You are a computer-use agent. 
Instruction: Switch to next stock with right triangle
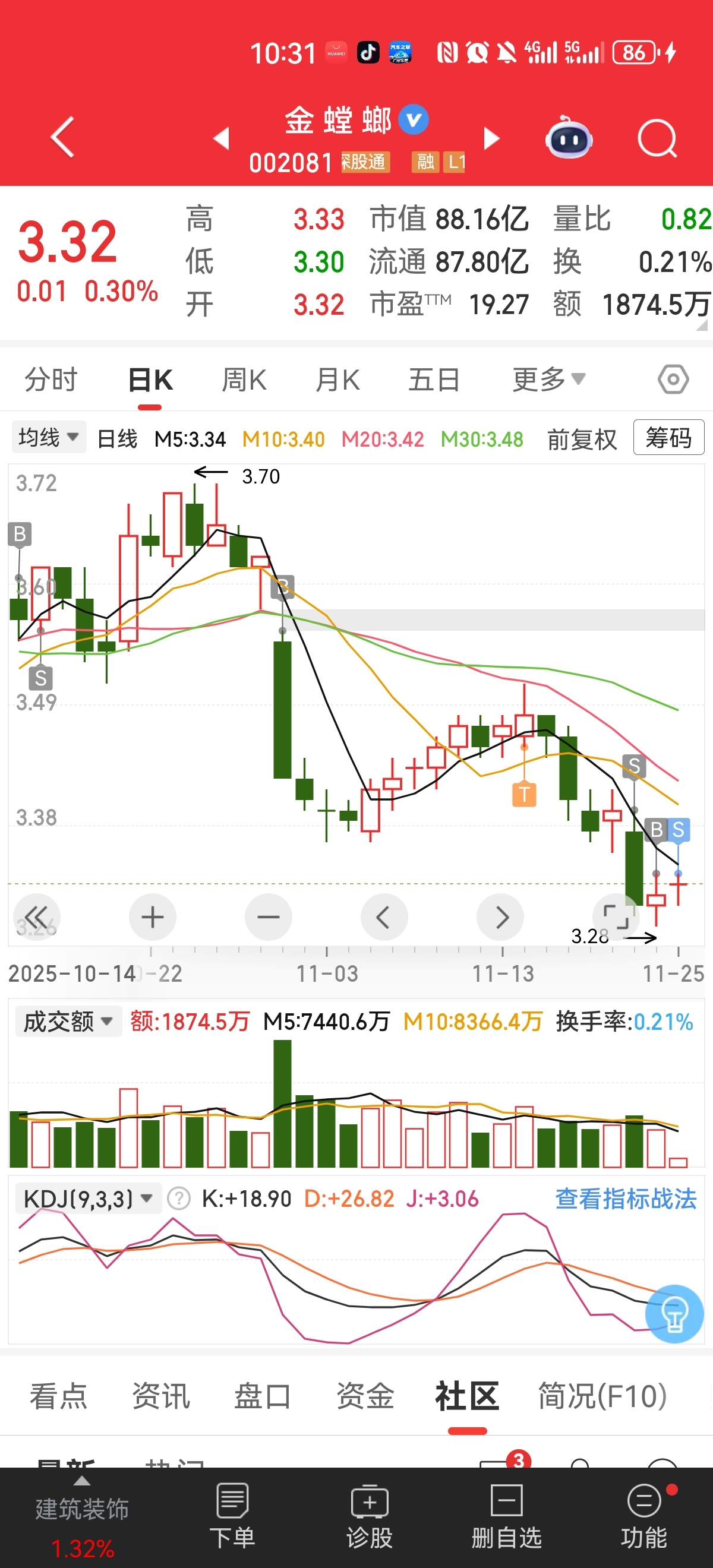coord(491,138)
